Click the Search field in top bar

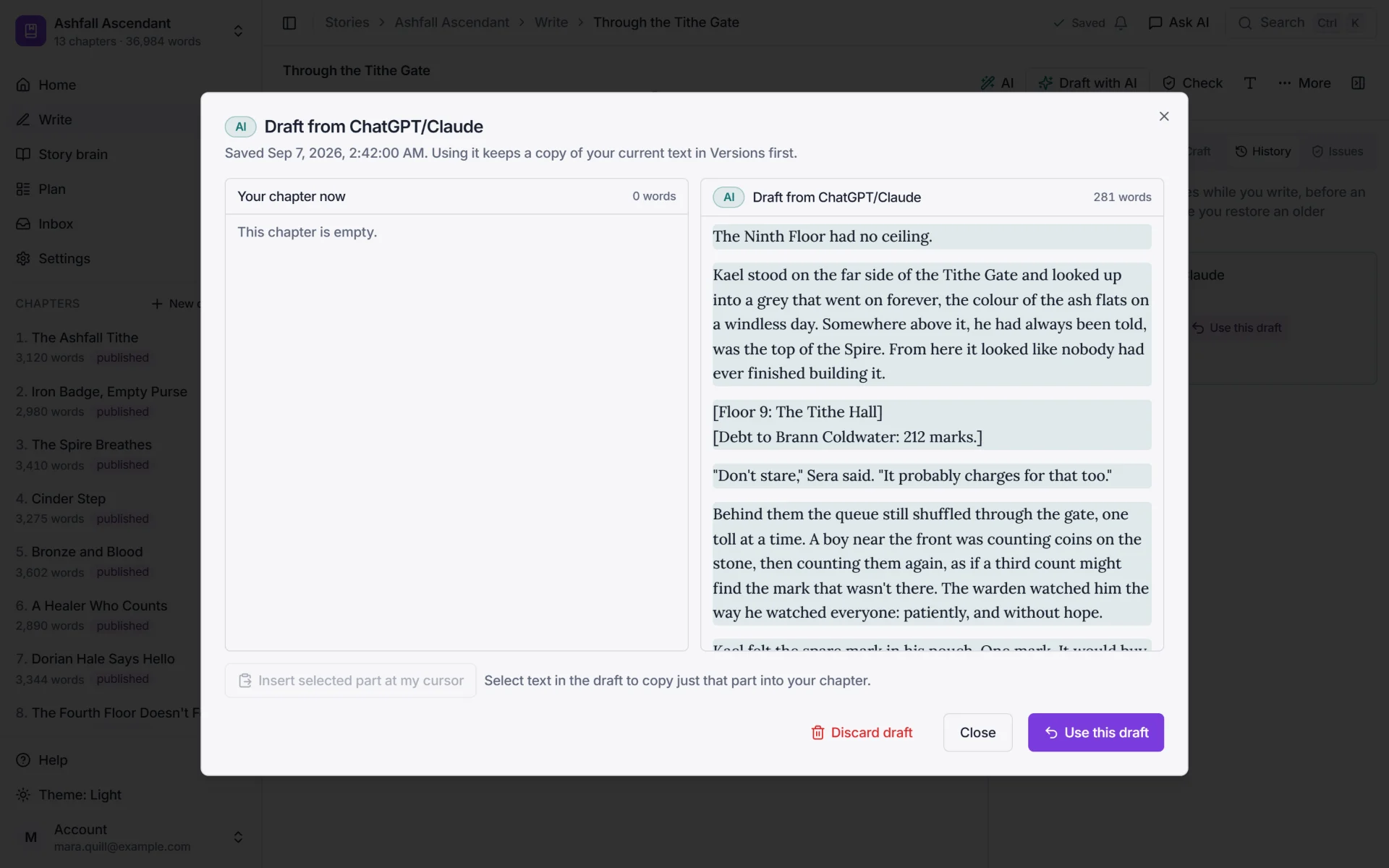tap(1300, 22)
